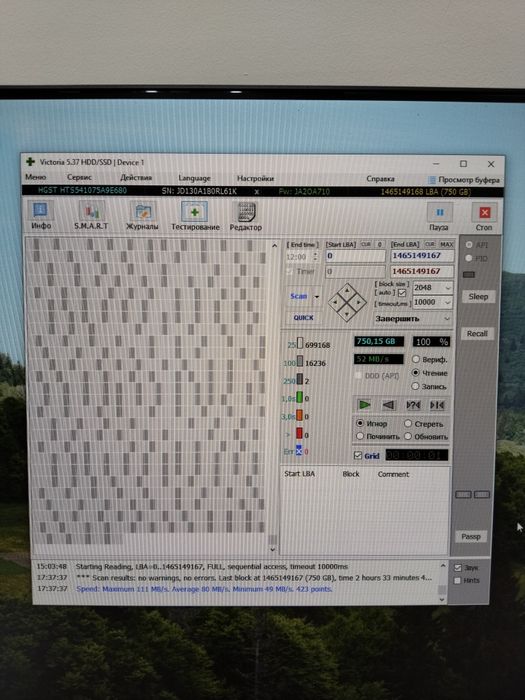Open the Завершить action dropdown

pyautogui.click(x=412, y=319)
